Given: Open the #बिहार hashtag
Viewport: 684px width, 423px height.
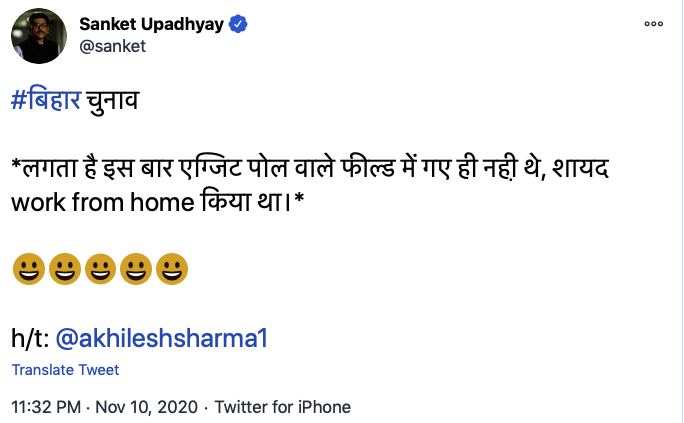Looking at the screenshot, I should click(x=46, y=105).
